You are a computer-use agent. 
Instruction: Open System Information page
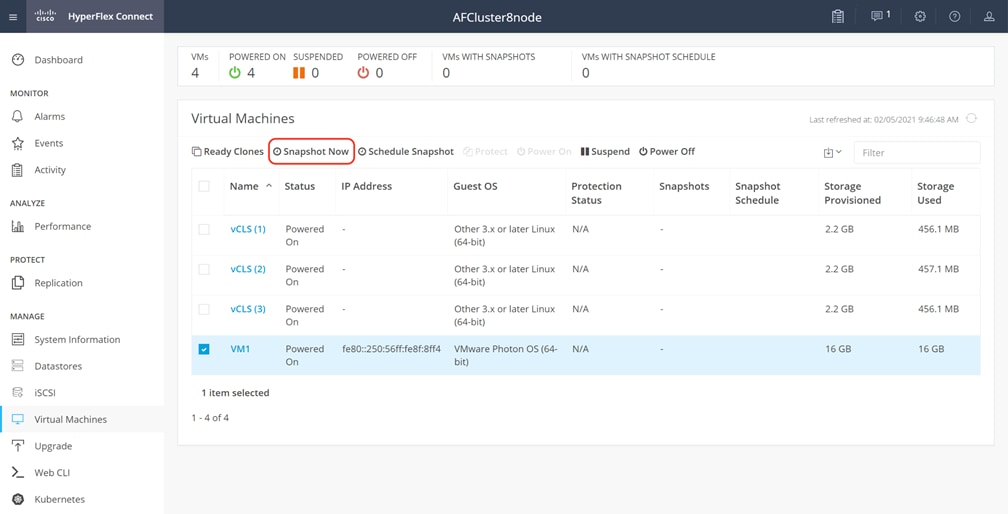click(77, 339)
